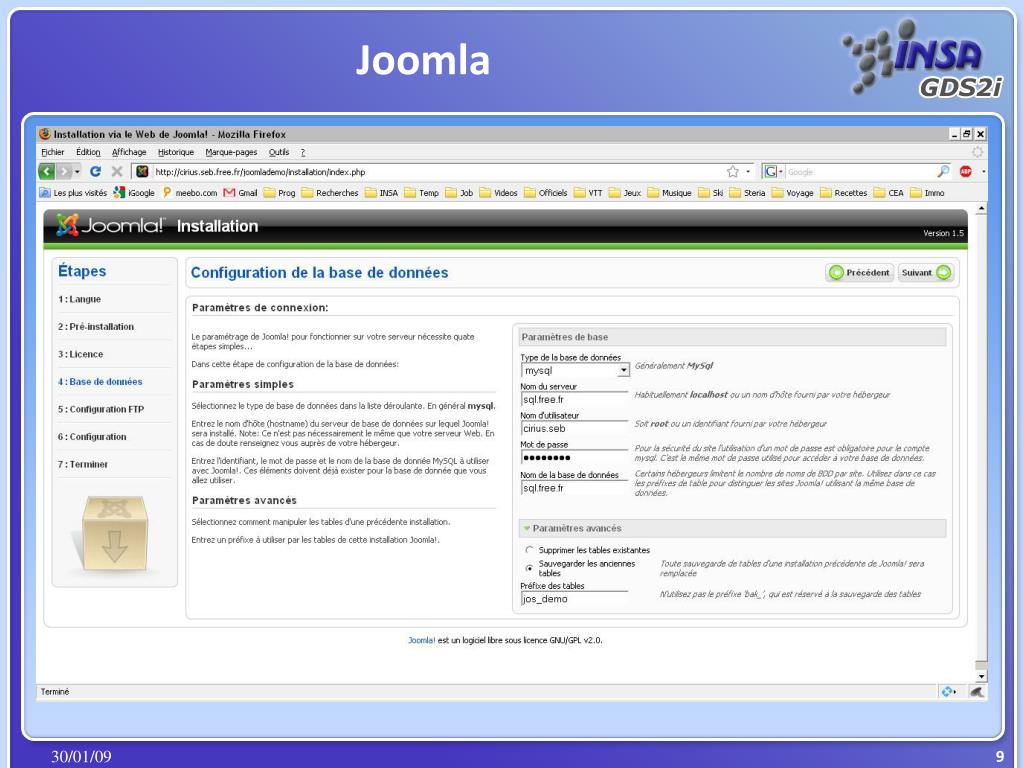Reload the page with the refresh icon
1024x768 pixels.
click(95, 172)
